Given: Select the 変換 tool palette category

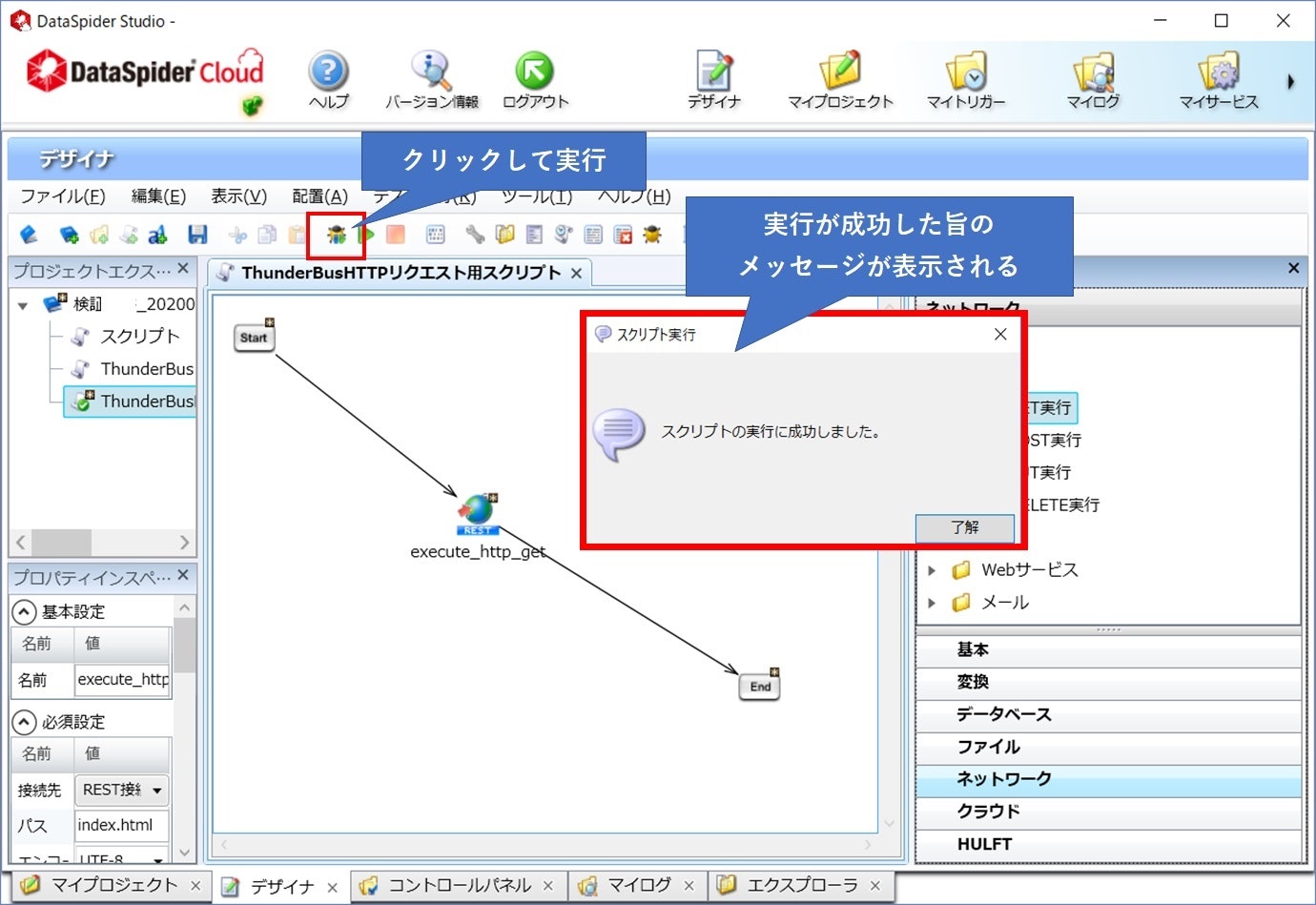Looking at the screenshot, I should tap(1109, 682).
